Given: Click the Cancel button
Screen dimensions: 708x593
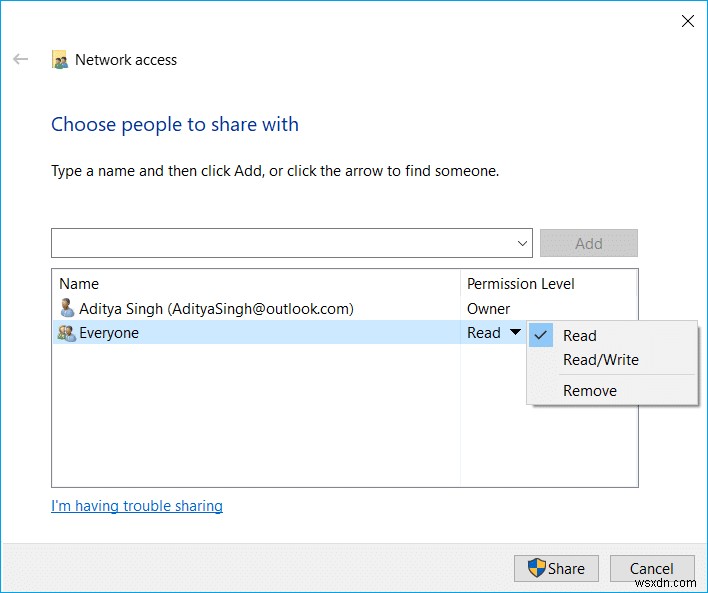Looking at the screenshot, I should pos(652,568).
